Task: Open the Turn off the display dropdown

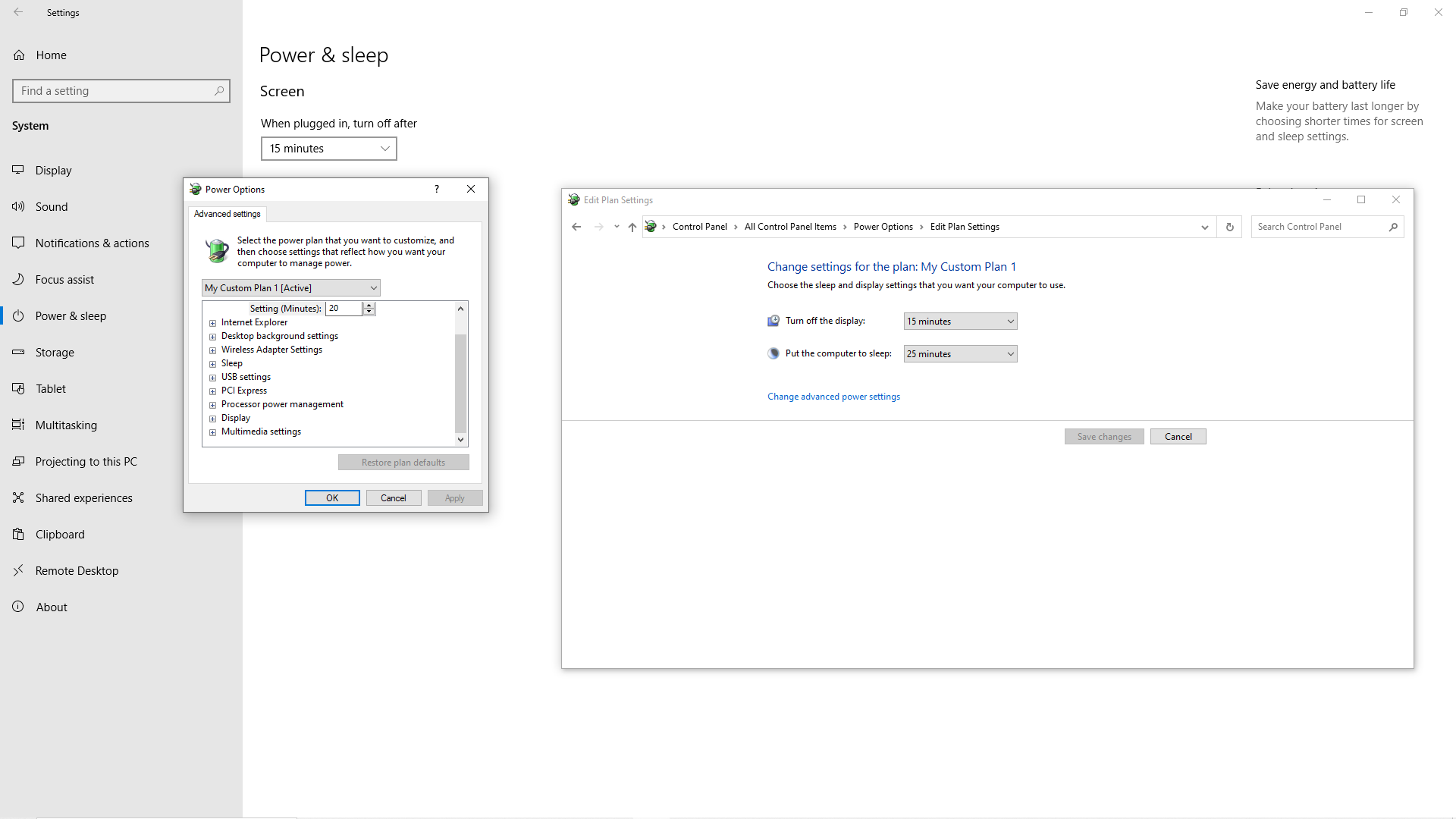Action: (960, 322)
